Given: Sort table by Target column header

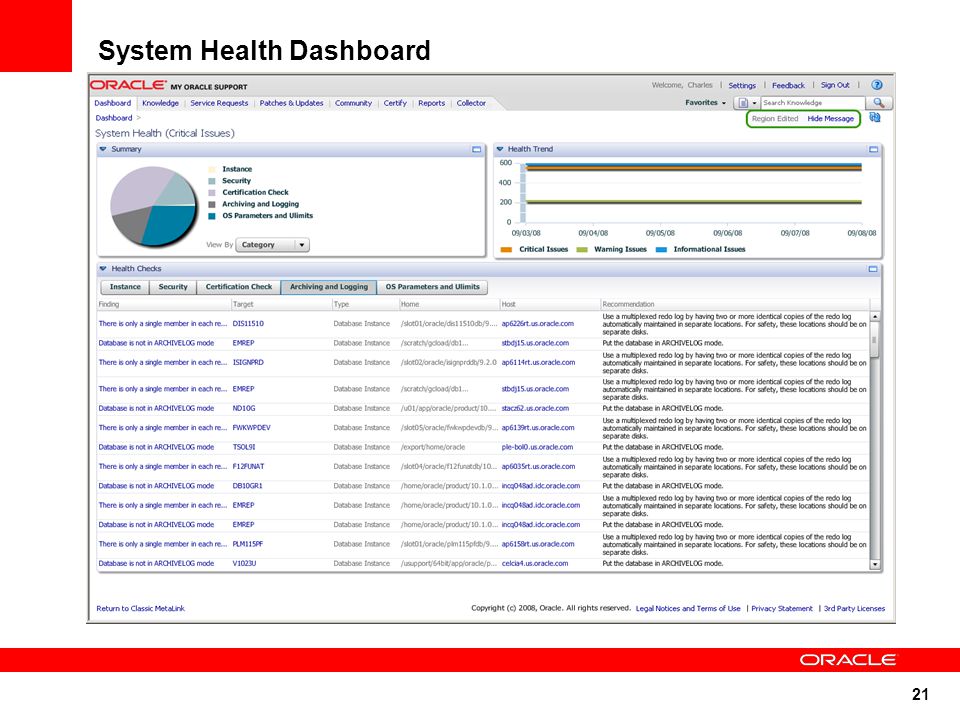Looking at the screenshot, I should click(x=242, y=304).
